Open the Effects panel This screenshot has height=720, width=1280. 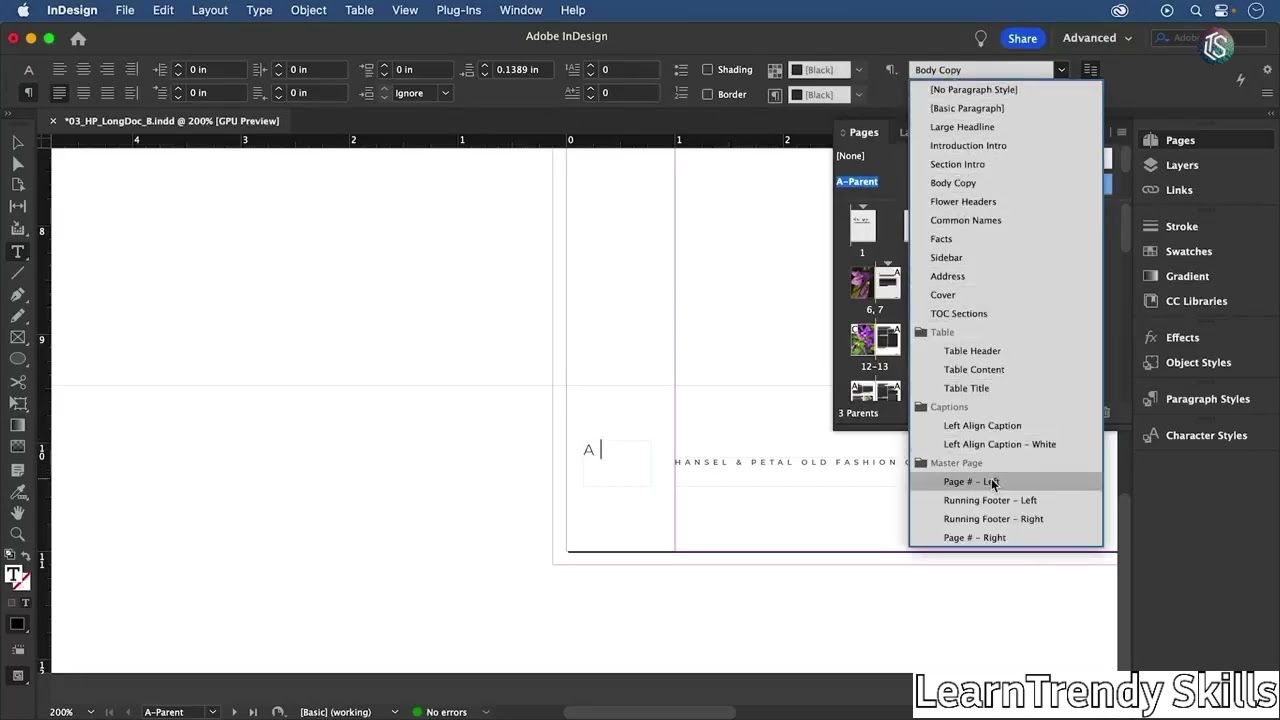1182,337
